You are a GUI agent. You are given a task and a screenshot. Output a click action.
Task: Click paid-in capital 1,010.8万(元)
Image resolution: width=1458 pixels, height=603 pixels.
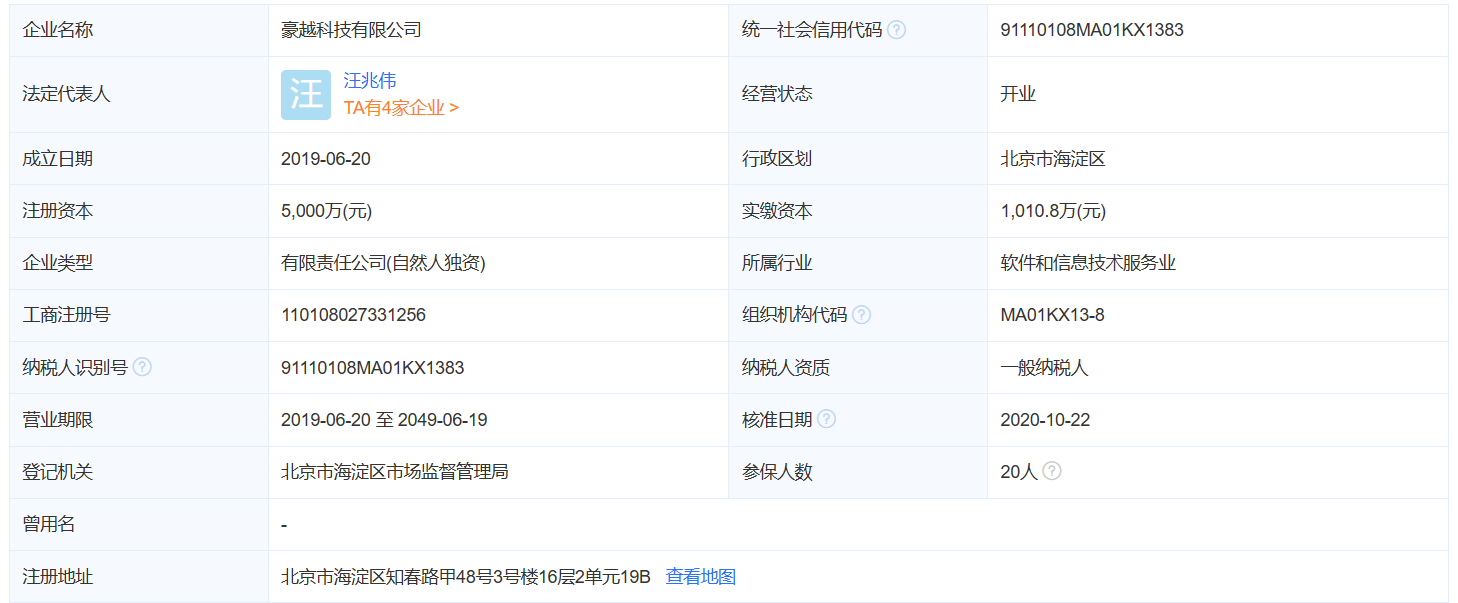tap(1053, 211)
